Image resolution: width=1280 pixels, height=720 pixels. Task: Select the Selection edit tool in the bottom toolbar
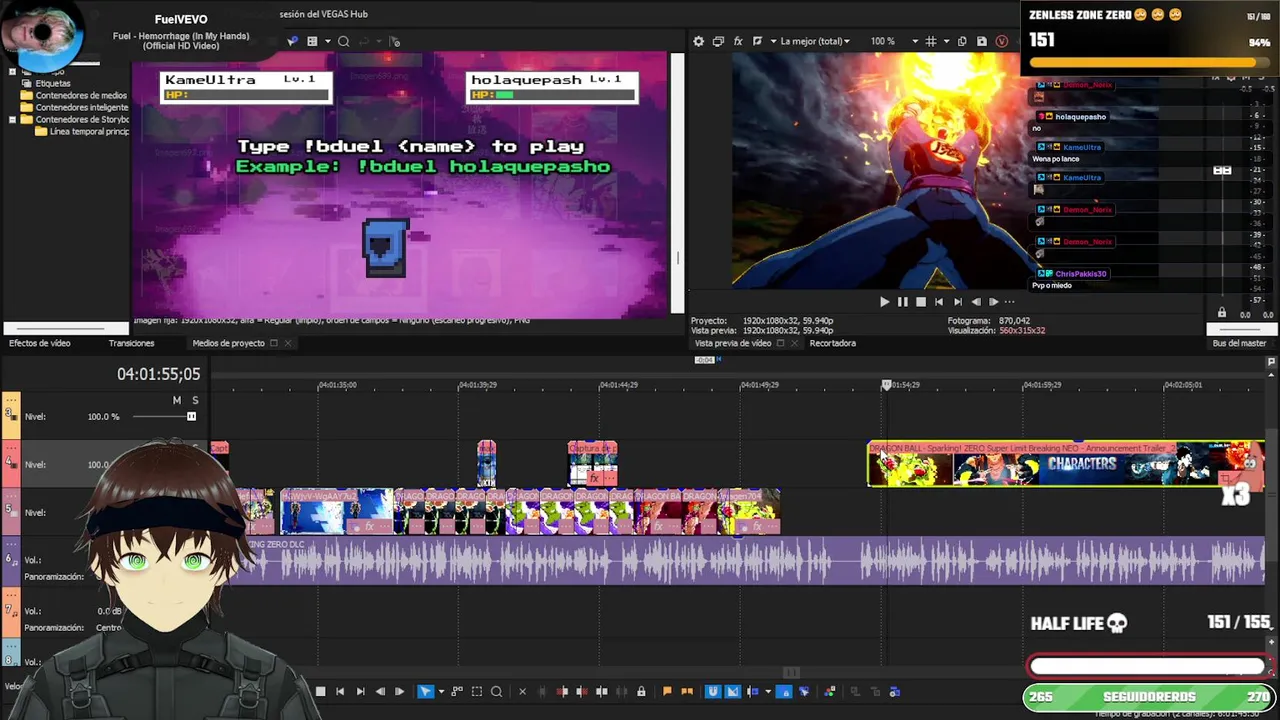pyautogui.click(x=477, y=691)
